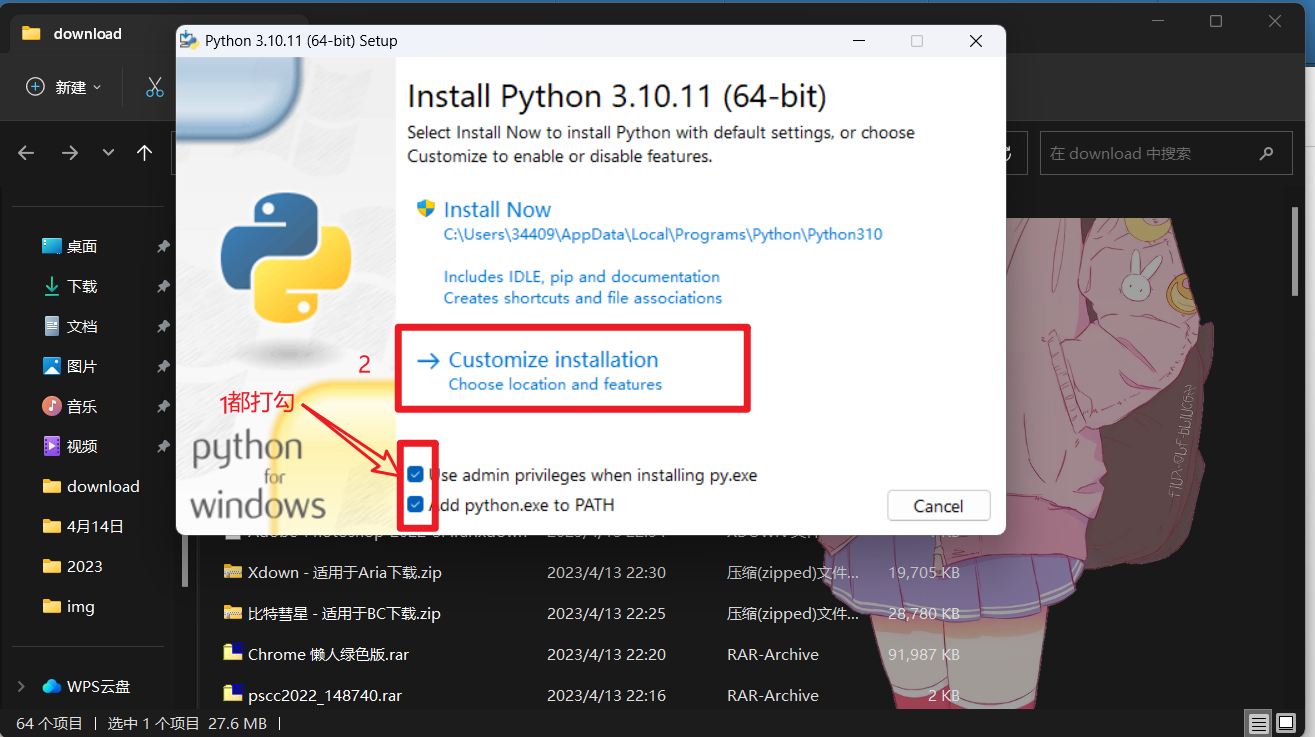Image resolution: width=1315 pixels, height=737 pixels.
Task: Click Customize installation option
Action: [x=553, y=369]
